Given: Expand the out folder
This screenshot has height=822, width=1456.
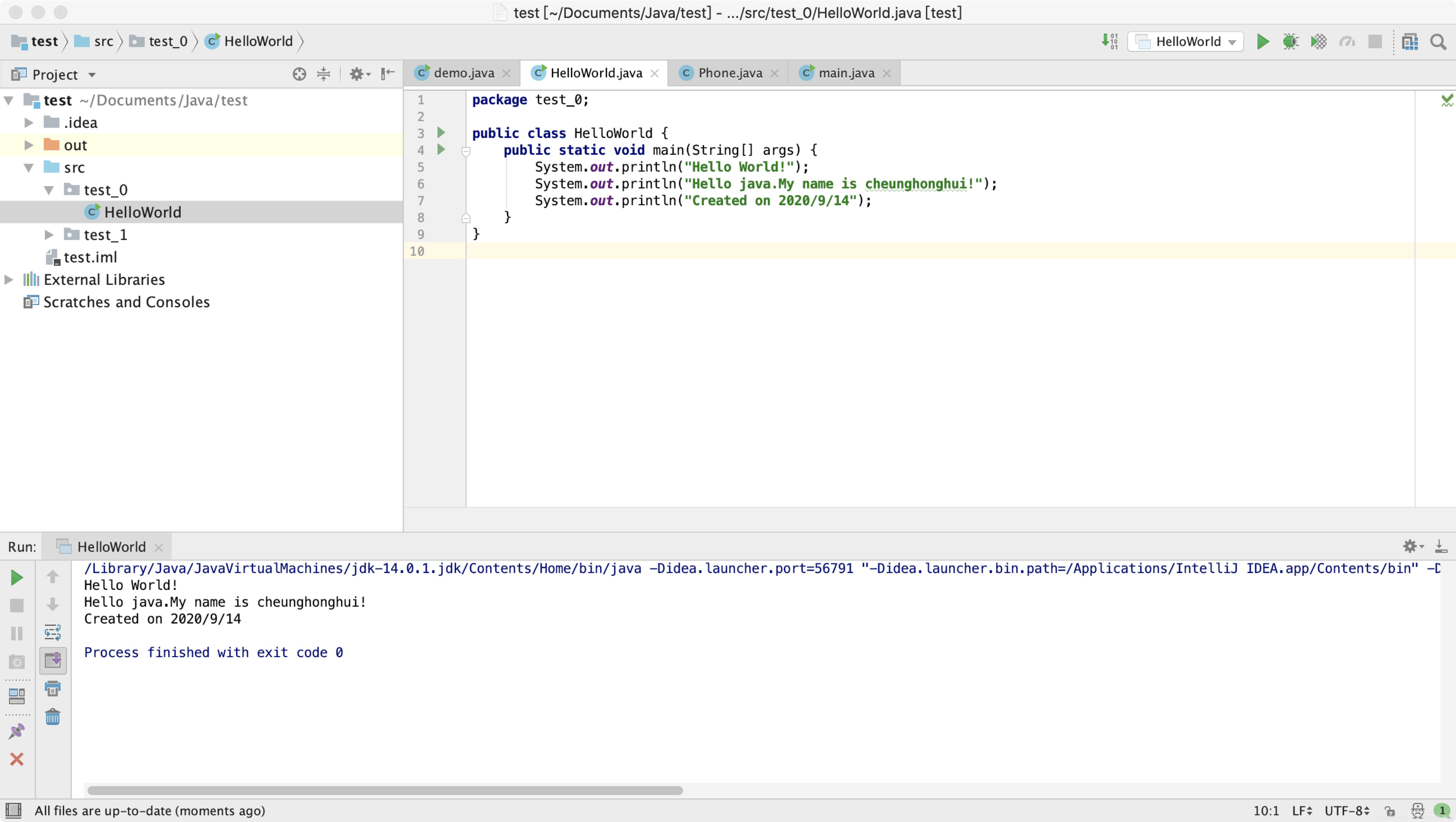Looking at the screenshot, I should tap(29, 145).
